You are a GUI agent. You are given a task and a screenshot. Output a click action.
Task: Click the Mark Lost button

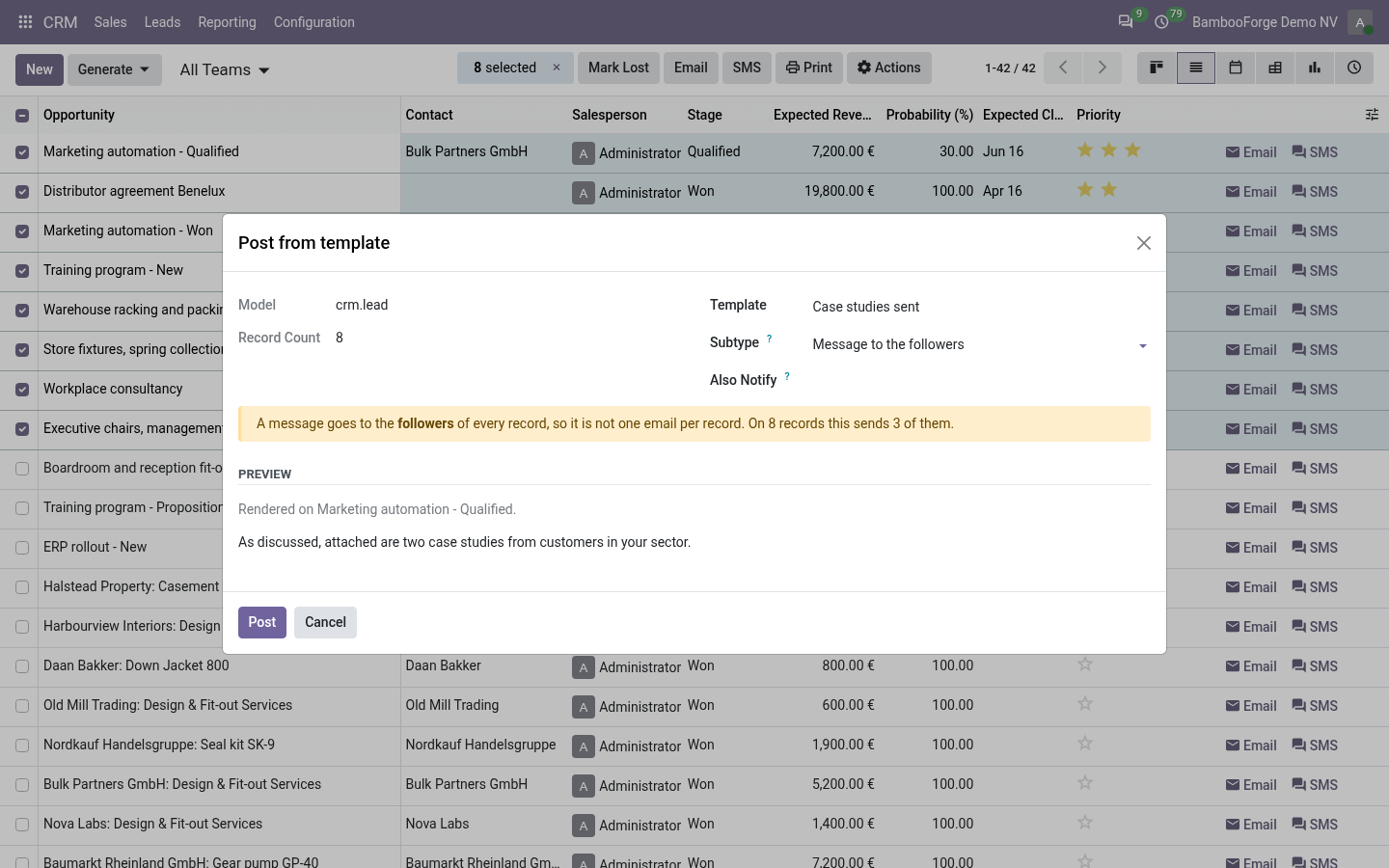click(x=619, y=68)
